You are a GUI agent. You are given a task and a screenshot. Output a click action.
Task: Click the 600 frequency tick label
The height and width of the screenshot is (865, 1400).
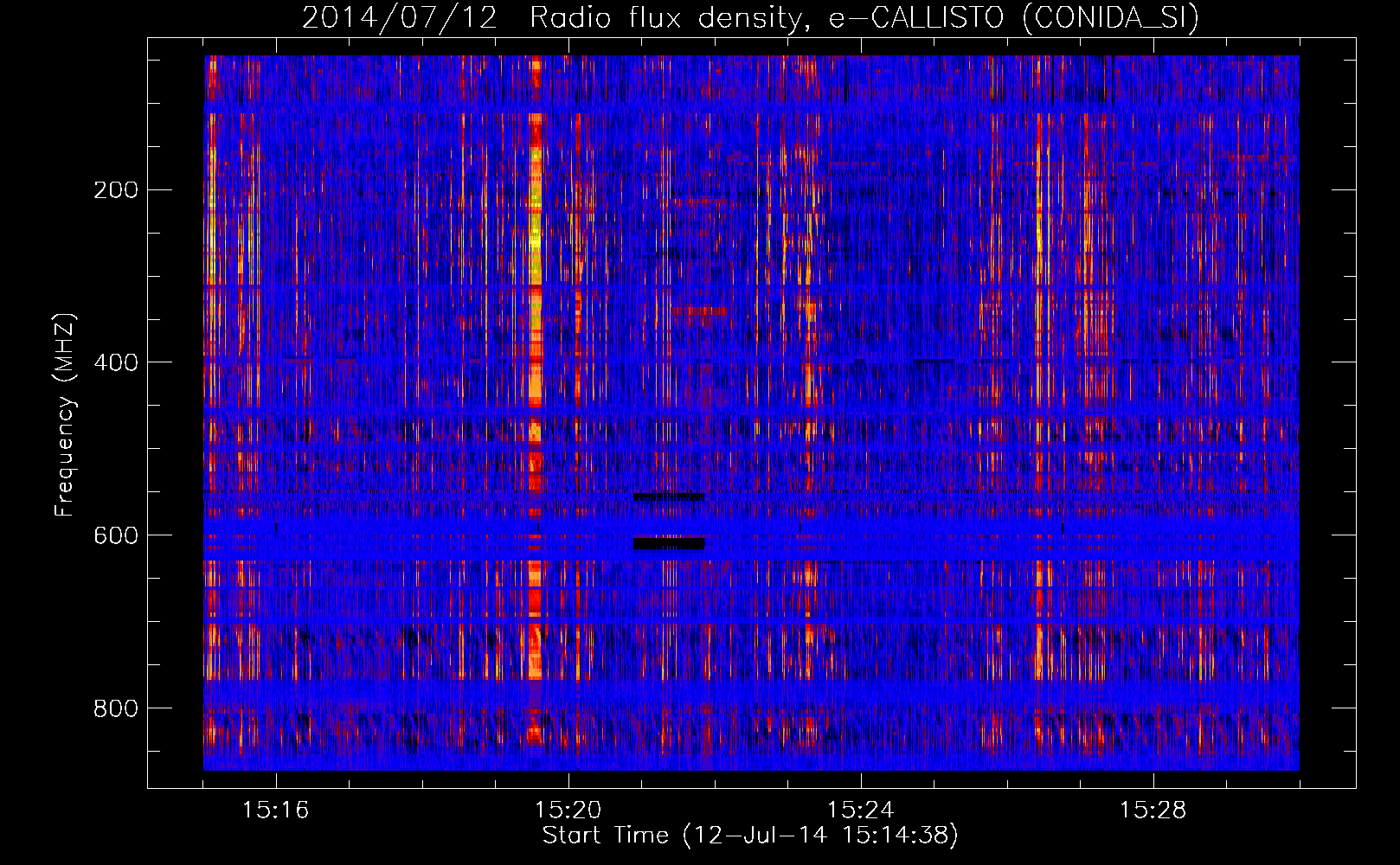coord(116,535)
